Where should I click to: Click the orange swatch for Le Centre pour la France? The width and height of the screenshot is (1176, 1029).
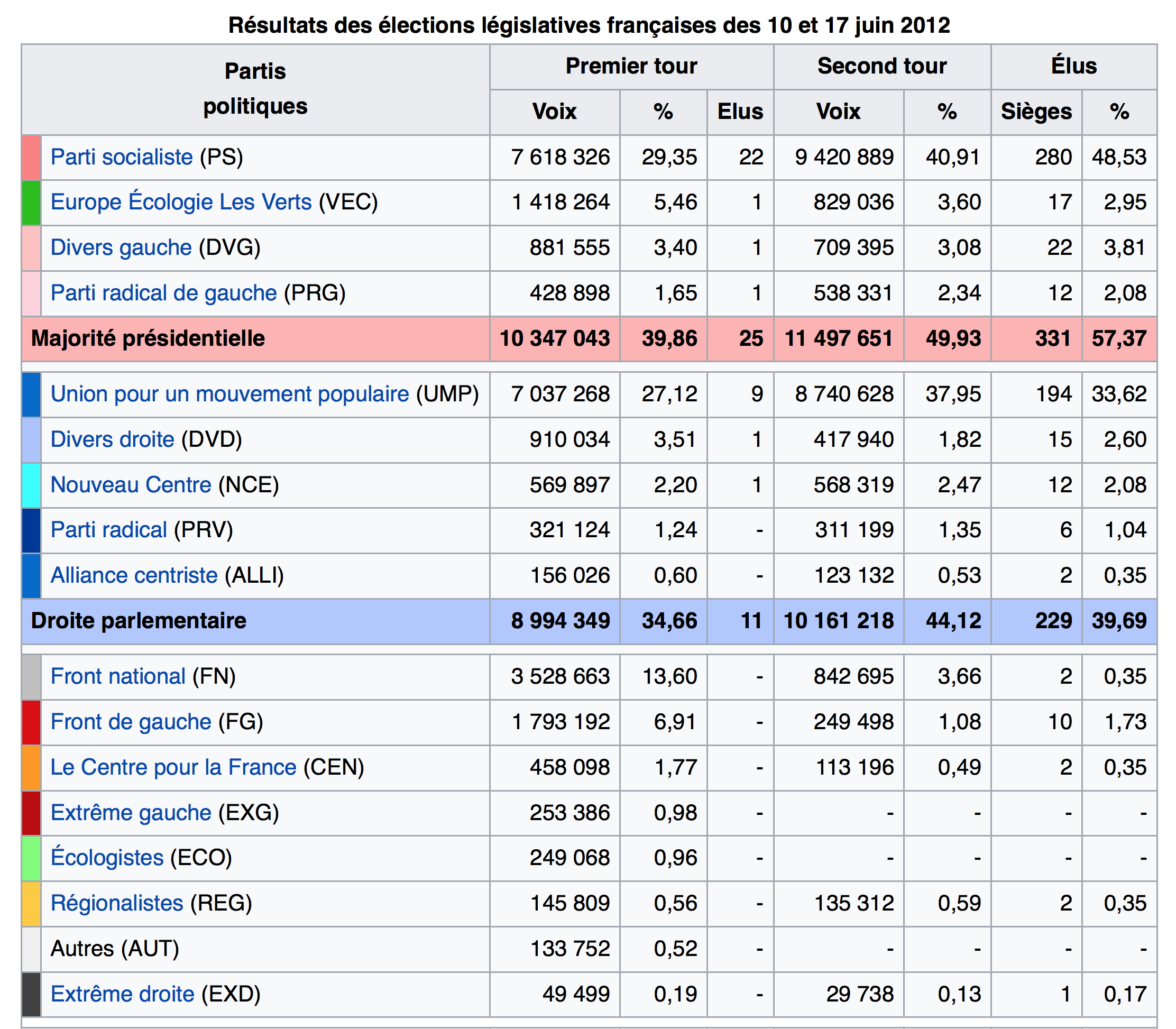click(x=32, y=768)
